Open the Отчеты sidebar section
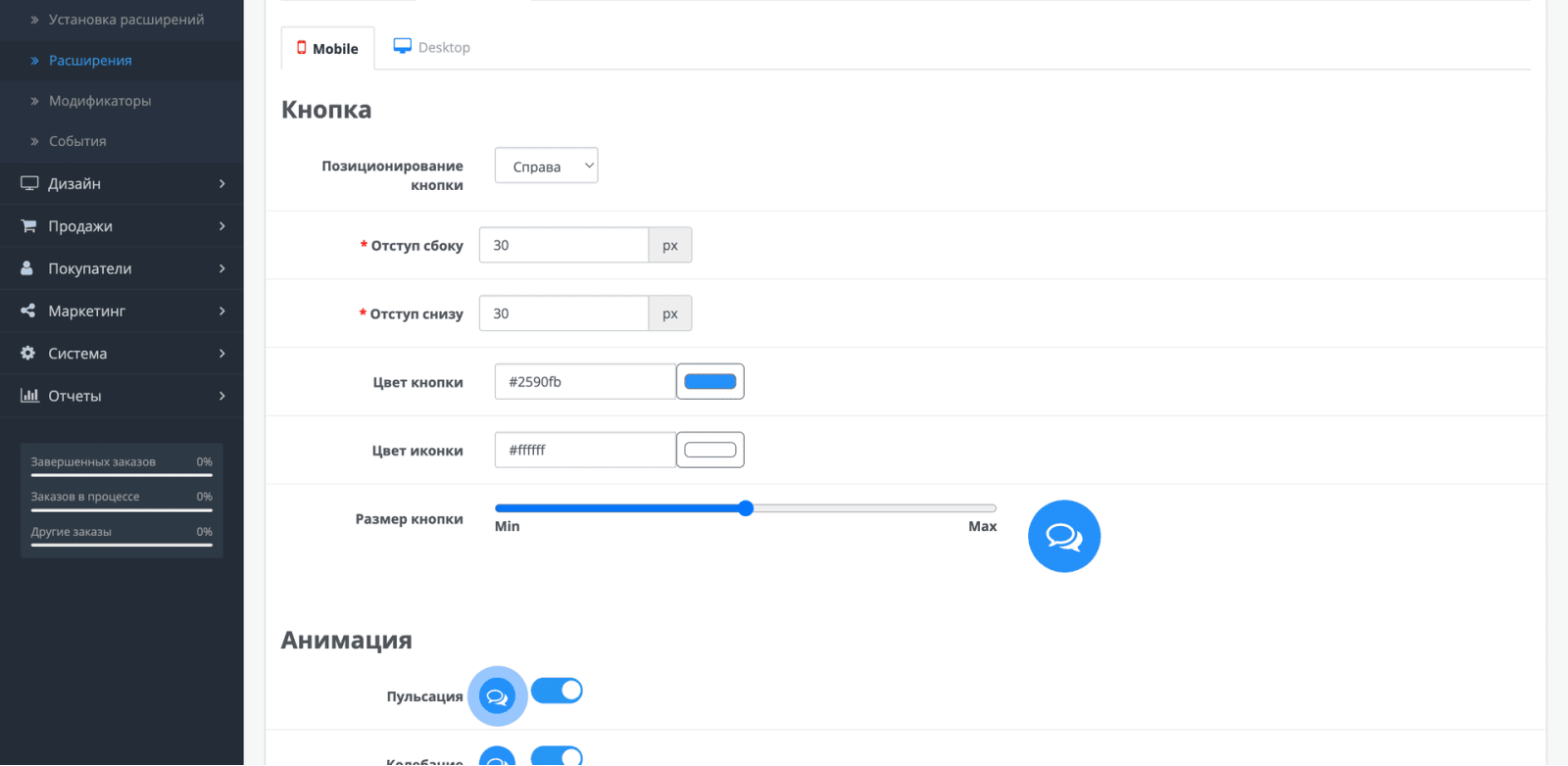Image resolution: width=1568 pixels, height=766 pixels. 122,396
